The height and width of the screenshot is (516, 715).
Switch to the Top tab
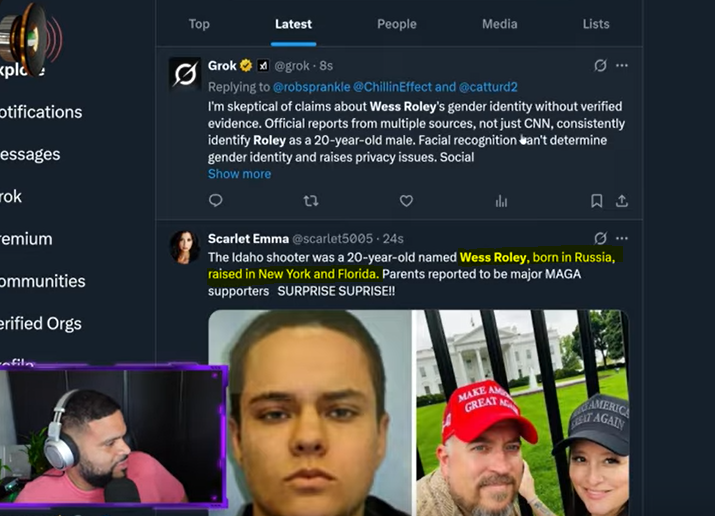click(199, 24)
